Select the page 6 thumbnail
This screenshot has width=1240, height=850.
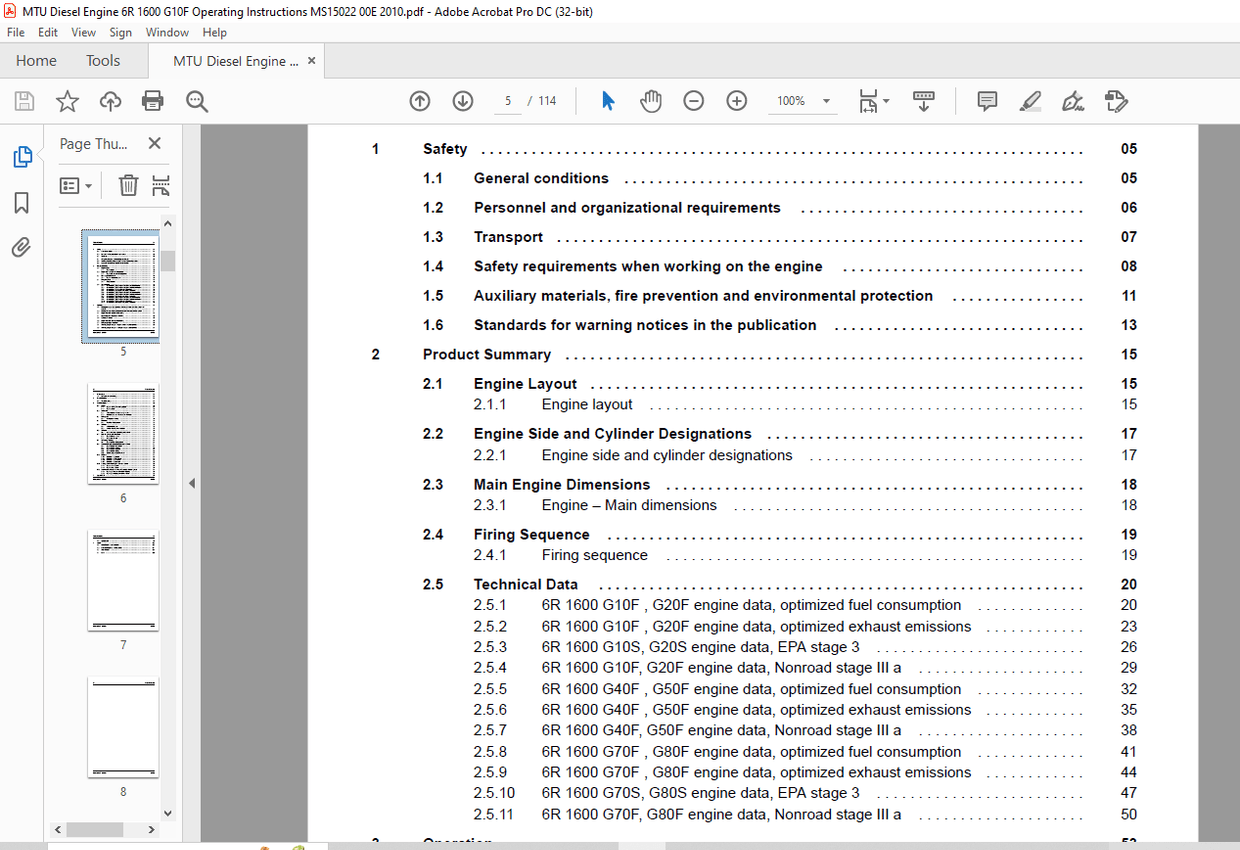[123, 435]
